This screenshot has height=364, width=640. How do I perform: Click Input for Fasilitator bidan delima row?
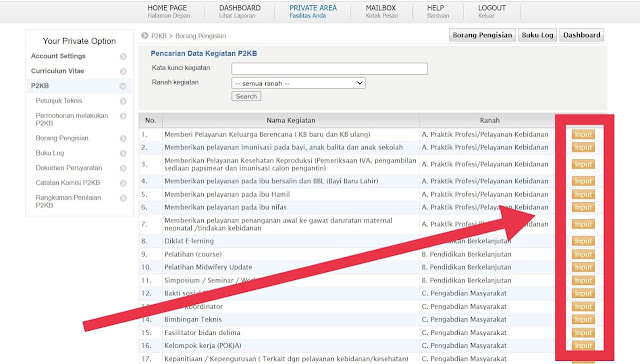click(583, 333)
